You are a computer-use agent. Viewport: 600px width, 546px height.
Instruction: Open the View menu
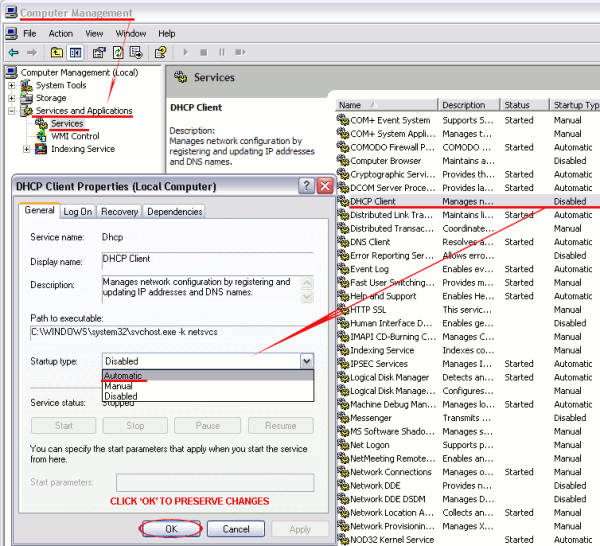coord(94,34)
